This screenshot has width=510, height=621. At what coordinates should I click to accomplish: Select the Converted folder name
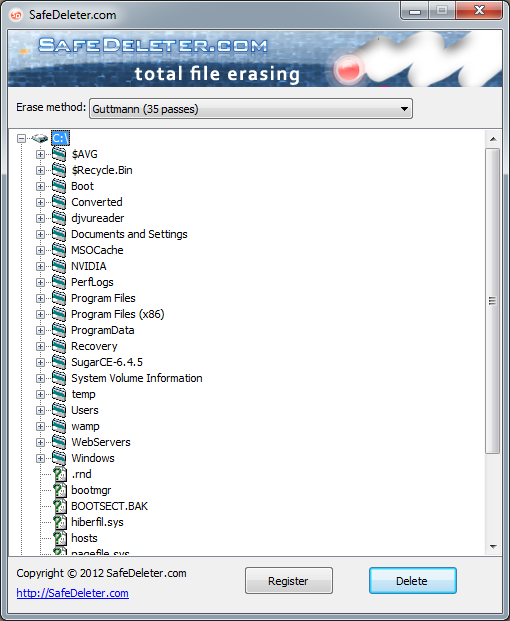pyautogui.click(x=97, y=202)
